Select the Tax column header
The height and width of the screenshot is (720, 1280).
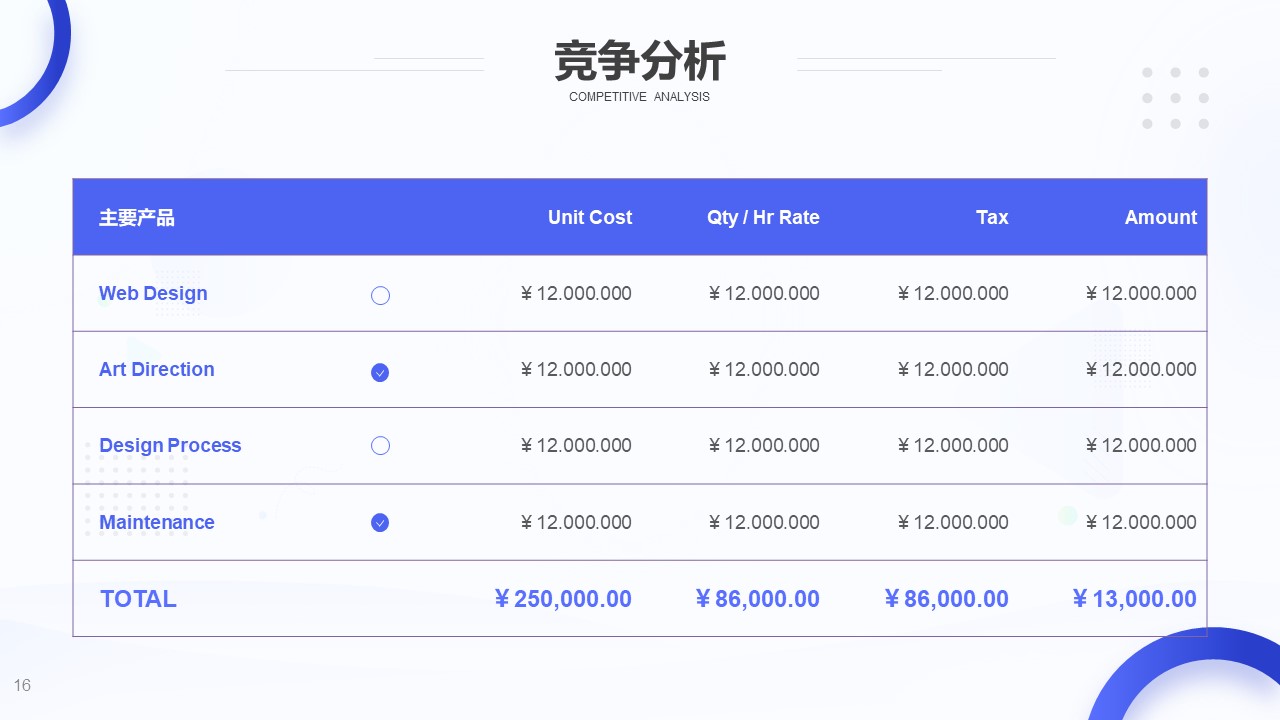point(991,217)
